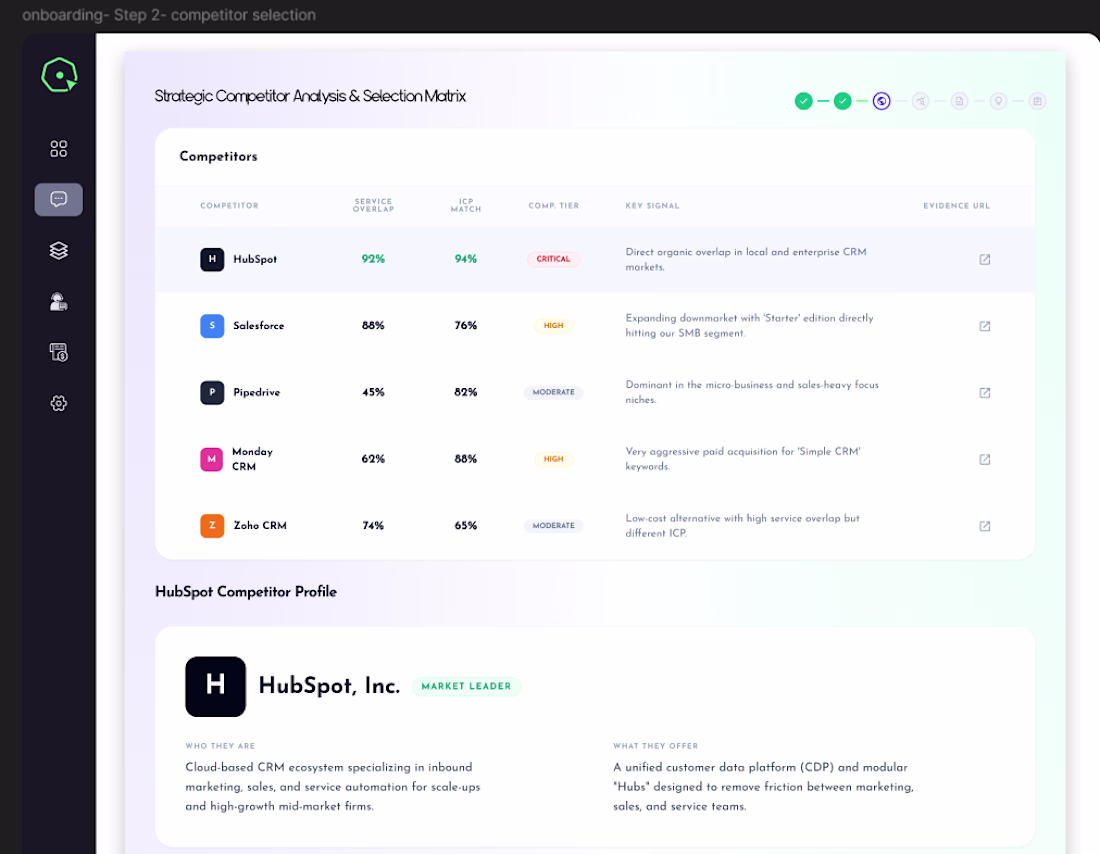
Task: Click the HubSpot Competitor Profile heading
Action: coord(246,592)
